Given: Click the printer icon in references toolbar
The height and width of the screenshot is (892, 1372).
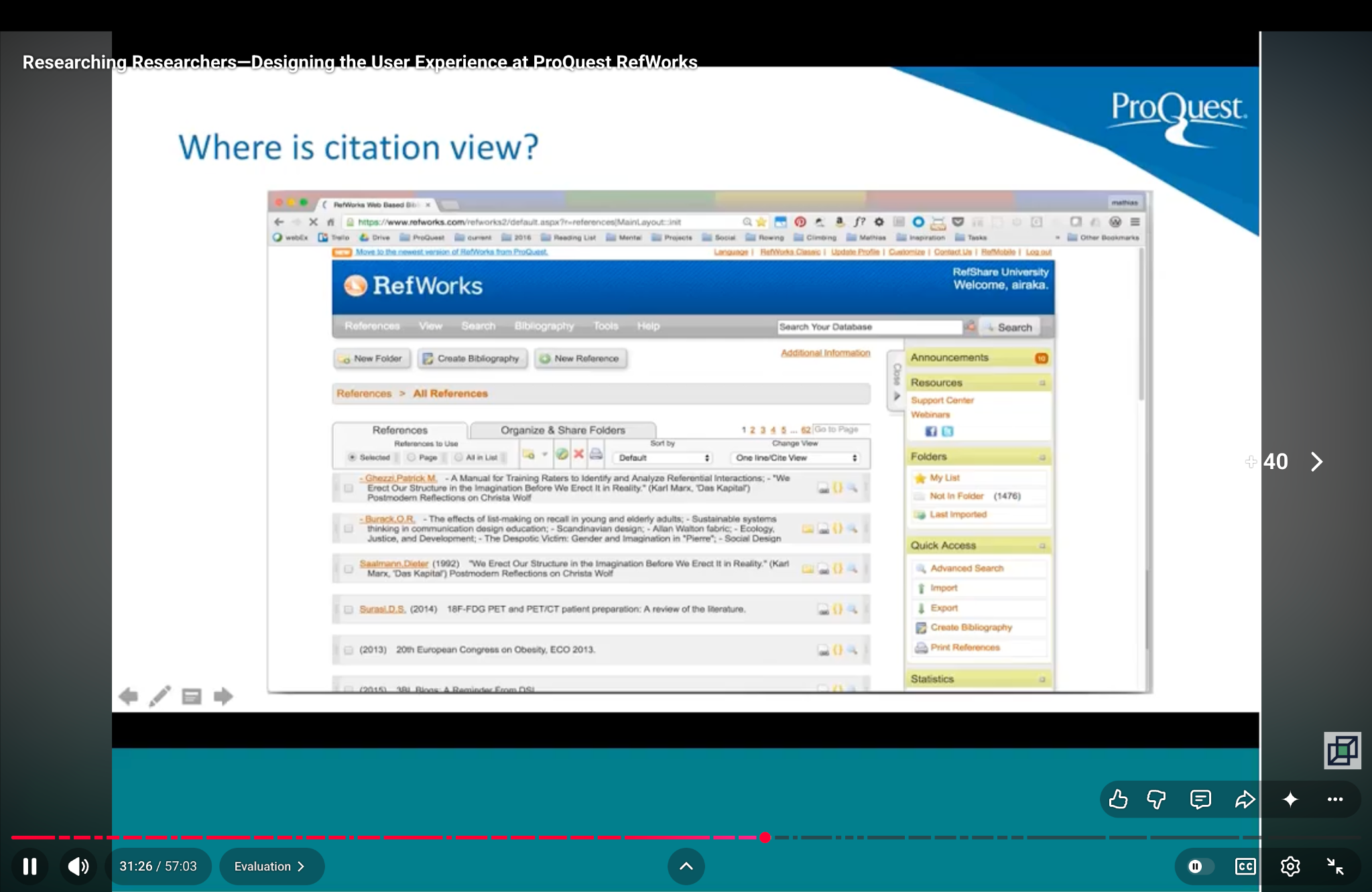Looking at the screenshot, I should pos(596,454).
